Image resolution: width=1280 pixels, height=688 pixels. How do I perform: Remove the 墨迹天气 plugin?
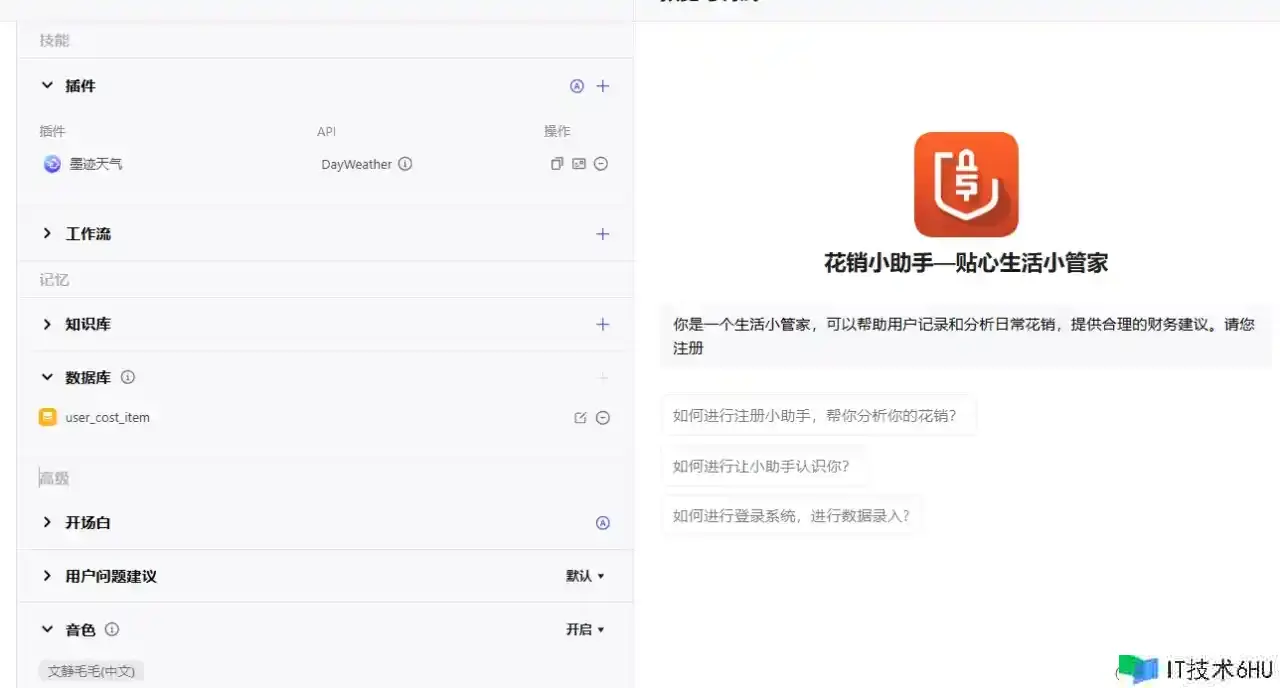click(601, 164)
